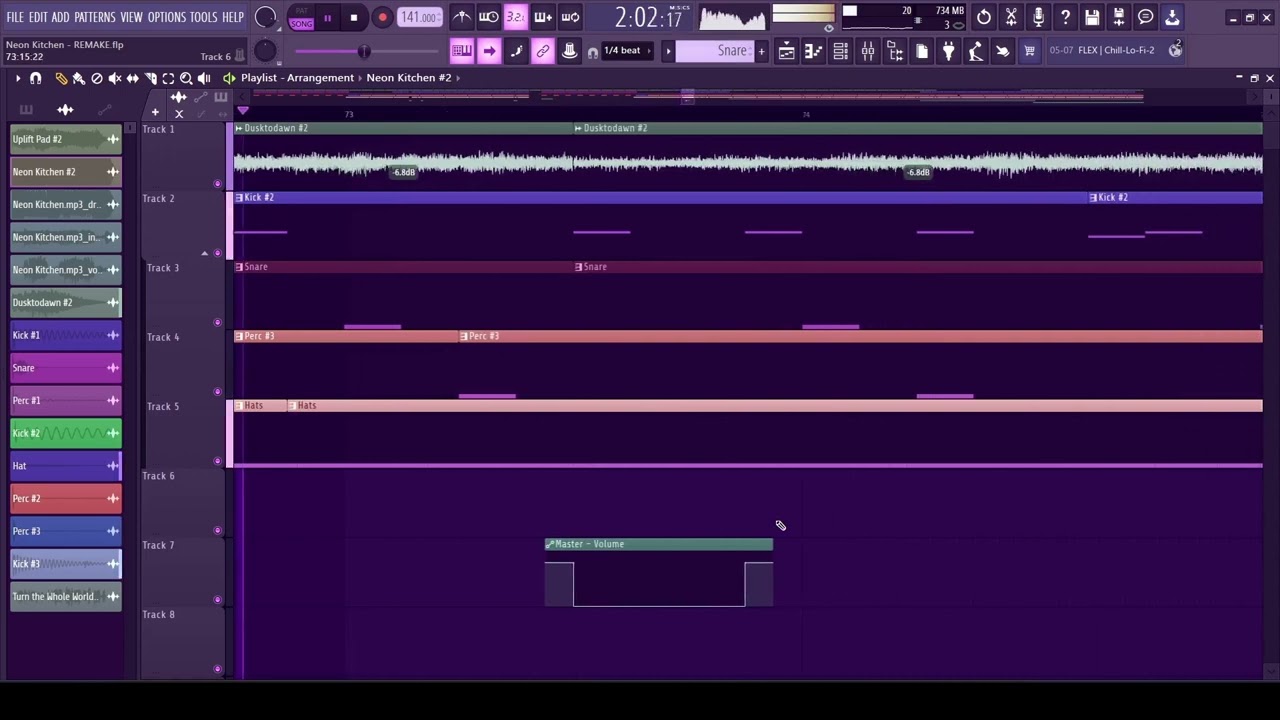Open the content library shopping cart
This screenshot has width=1280, height=720.
coord(1029,51)
